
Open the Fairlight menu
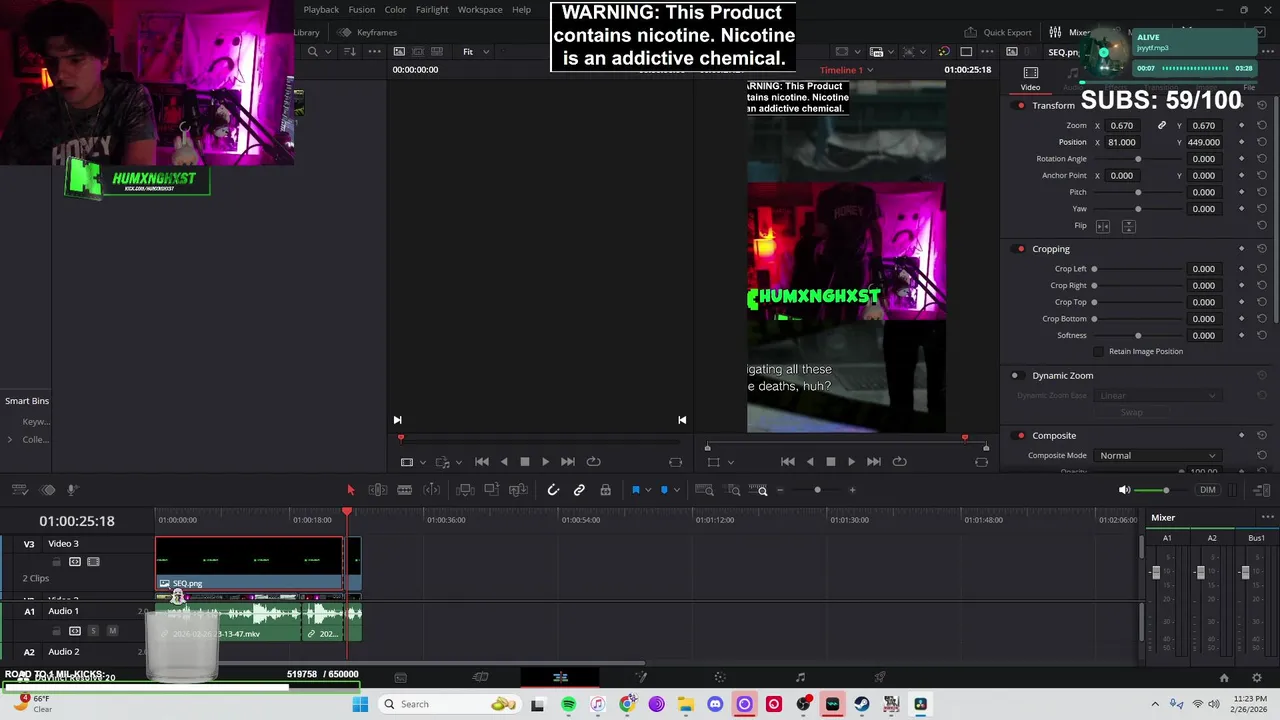pos(432,10)
